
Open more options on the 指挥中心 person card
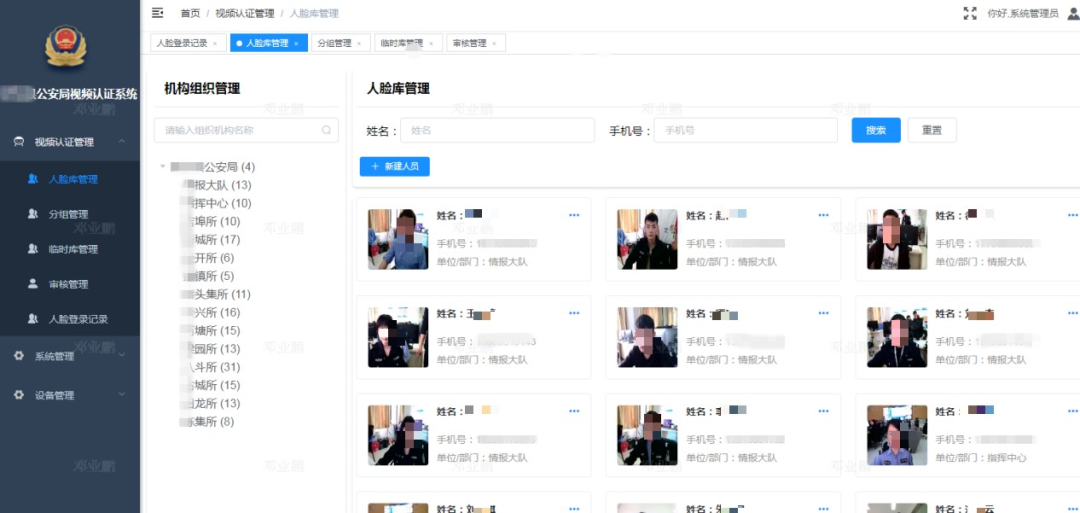pos(1072,411)
